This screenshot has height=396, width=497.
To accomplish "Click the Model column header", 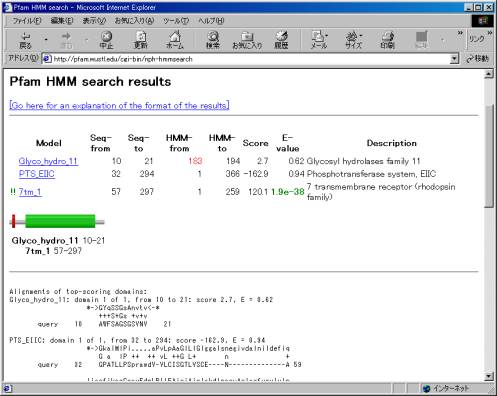I will pos(49,143).
